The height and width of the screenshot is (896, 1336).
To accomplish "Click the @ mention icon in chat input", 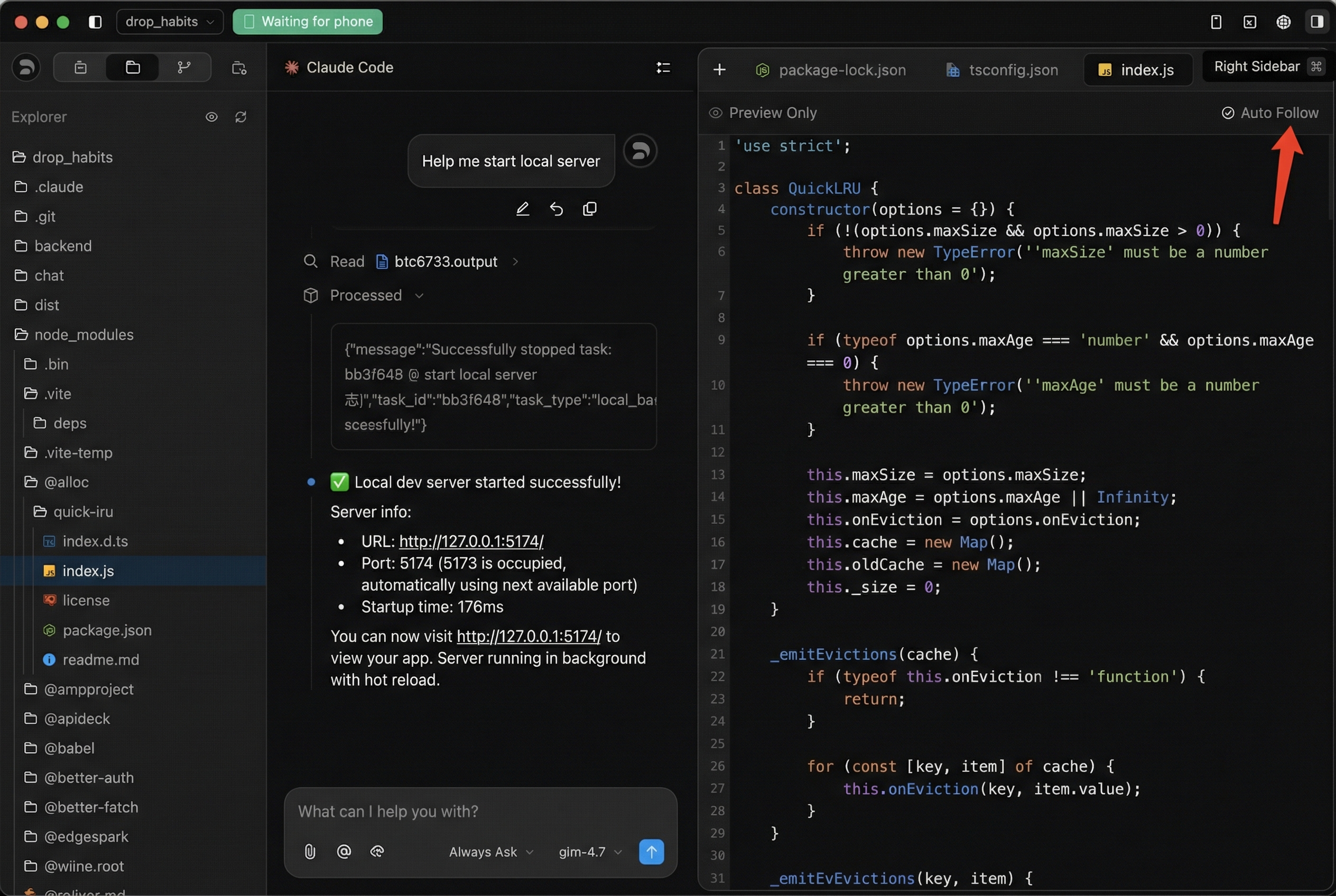I will [x=344, y=852].
